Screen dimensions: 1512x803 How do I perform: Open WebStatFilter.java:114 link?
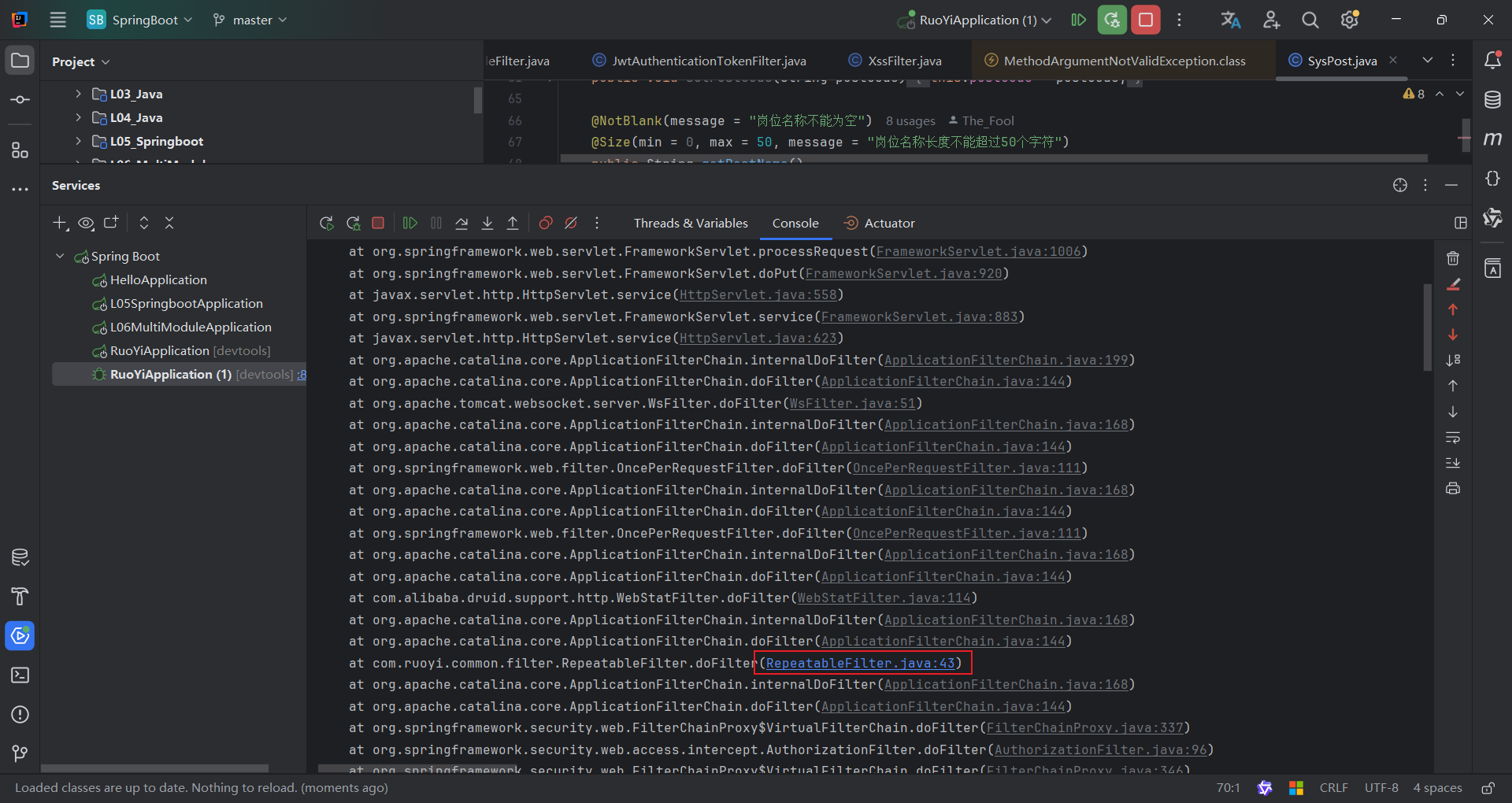pos(884,598)
